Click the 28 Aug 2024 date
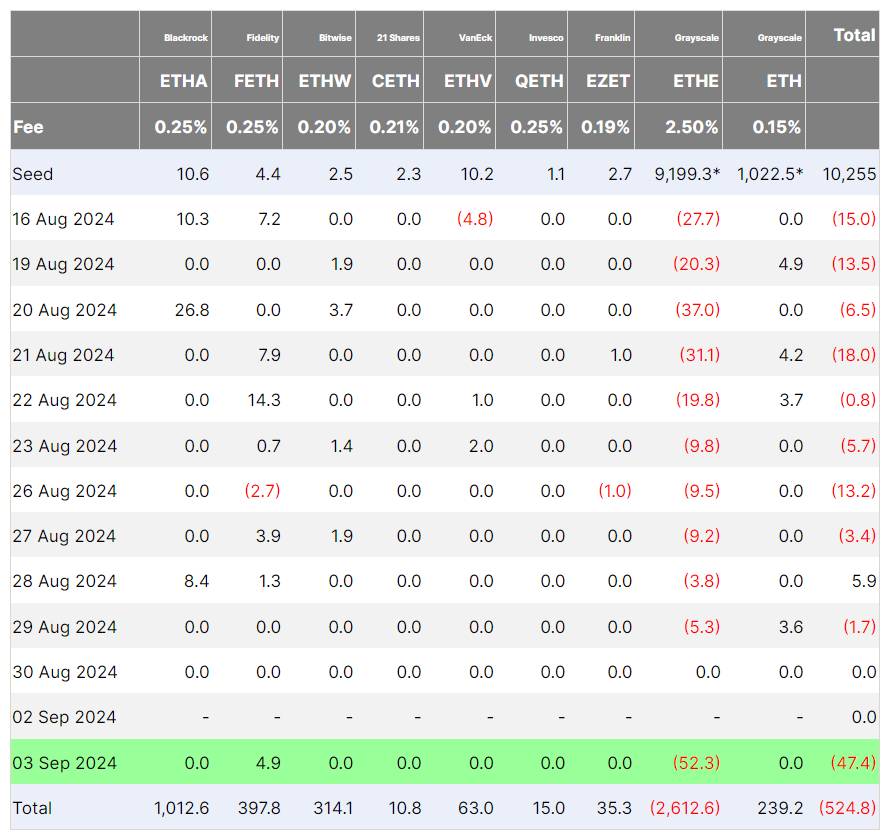The width and height of the screenshot is (889, 839). point(65,582)
